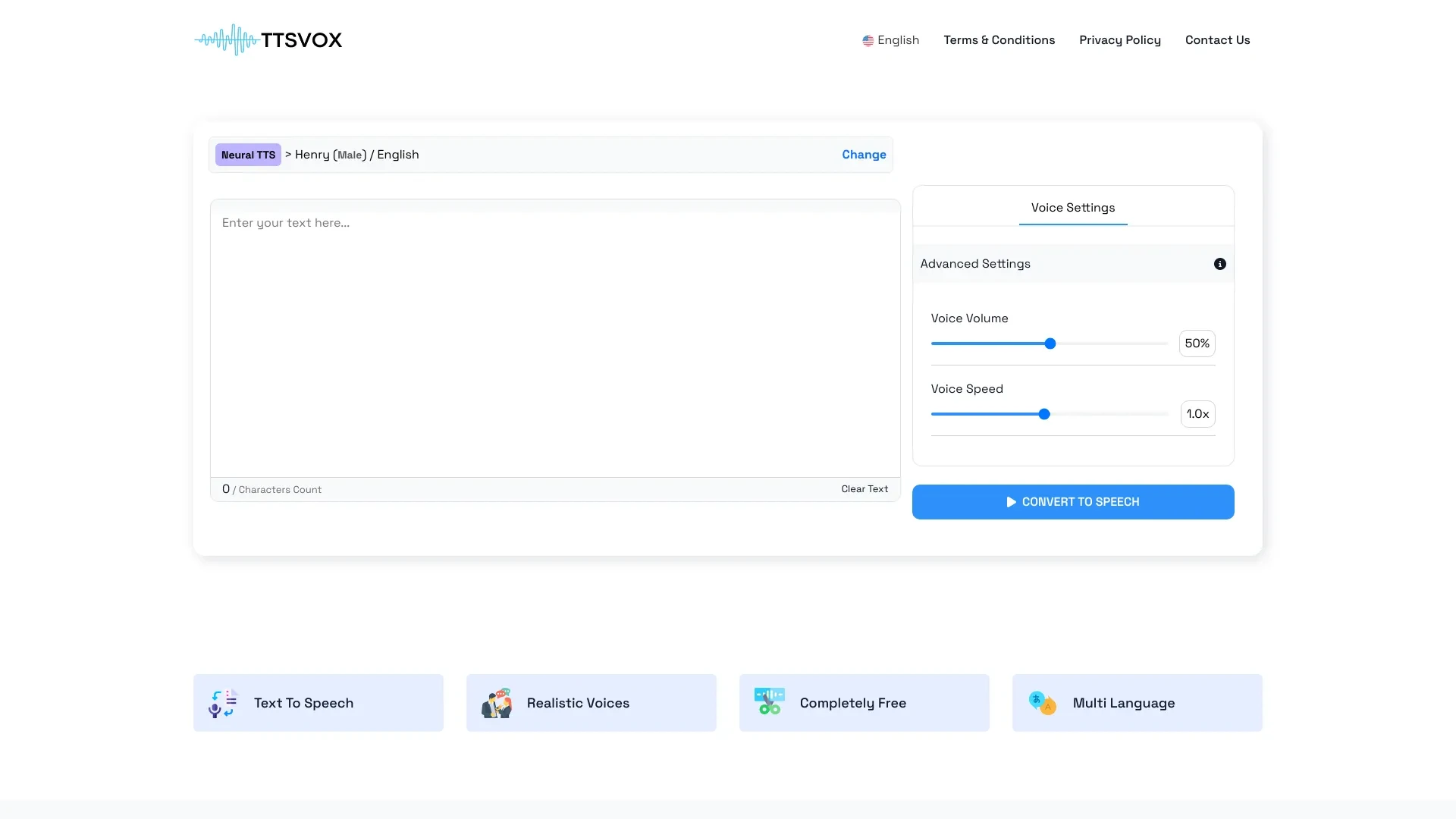The height and width of the screenshot is (819, 1456).
Task: Click the Completely Free feature icon
Action: (768, 702)
